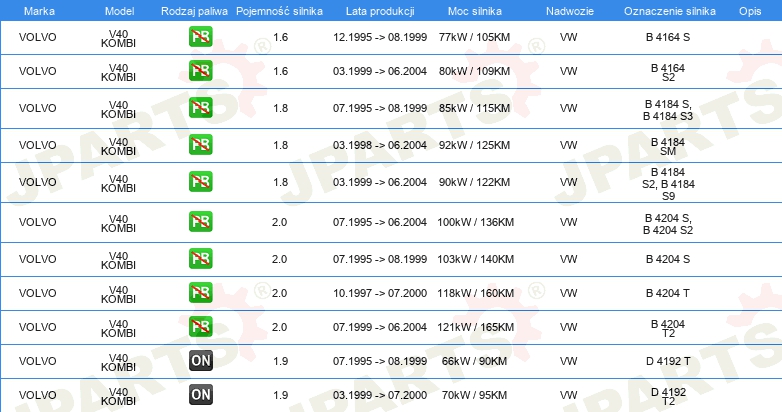
Task: Click production dates 07.1999 -> 06.2004
Action: click(380, 327)
